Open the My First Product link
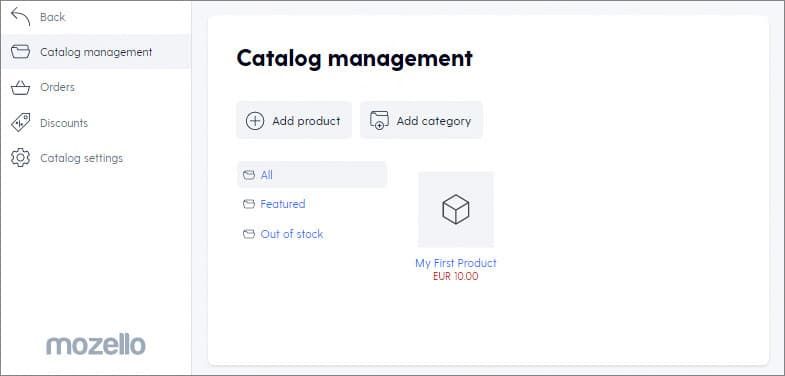The height and width of the screenshot is (376, 785). point(456,263)
